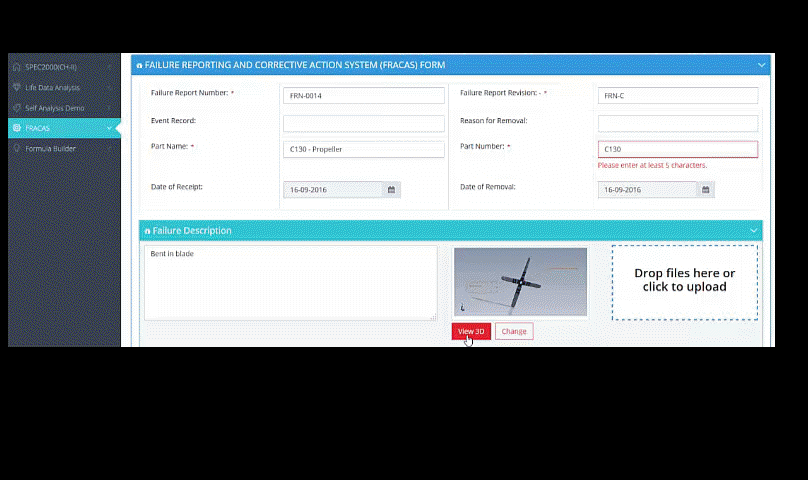Click the Bent in blade description textarea
Screen dimensions: 808x480
(x=290, y=282)
